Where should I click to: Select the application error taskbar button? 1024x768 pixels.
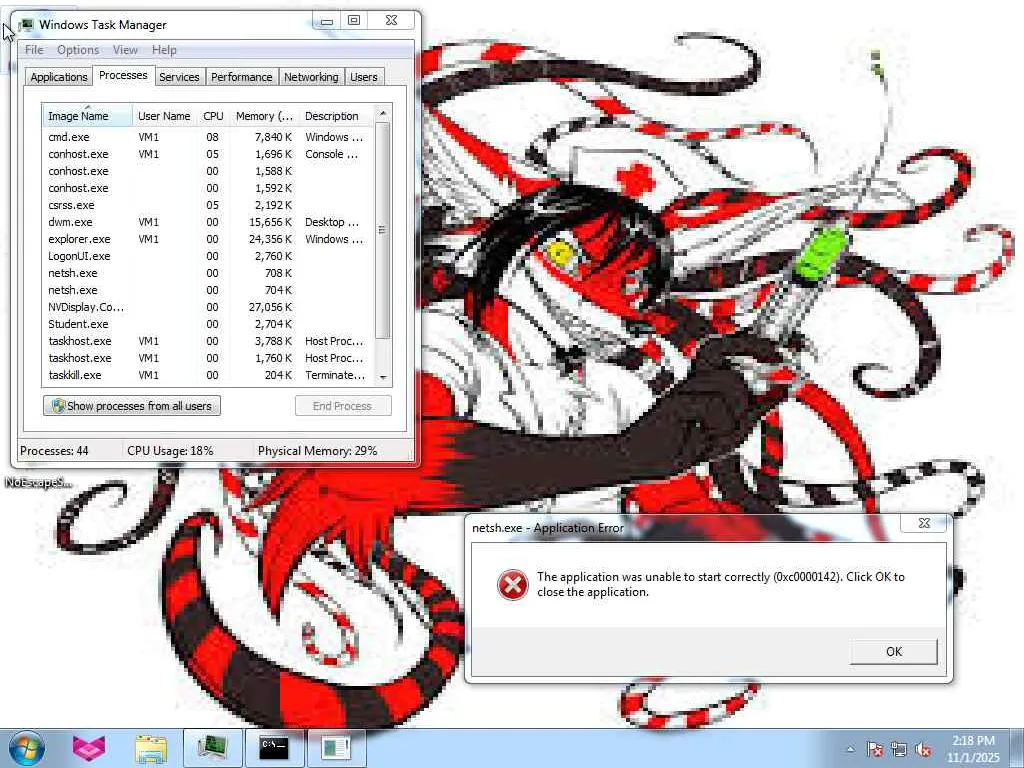pos(336,748)
